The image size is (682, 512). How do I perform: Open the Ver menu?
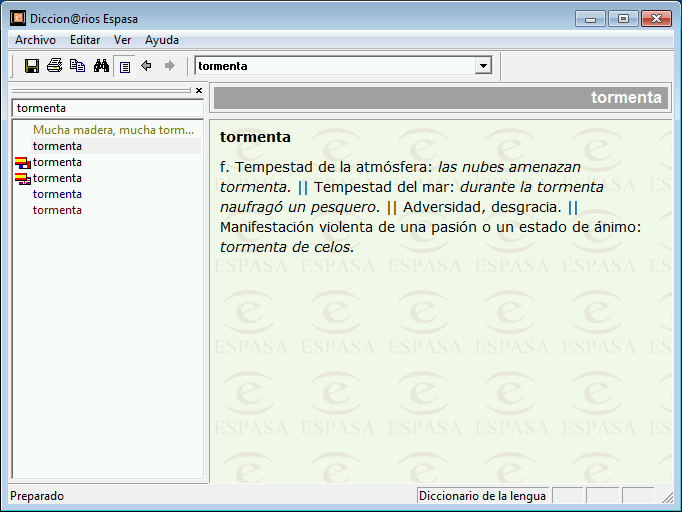click(x=122, y=40)
